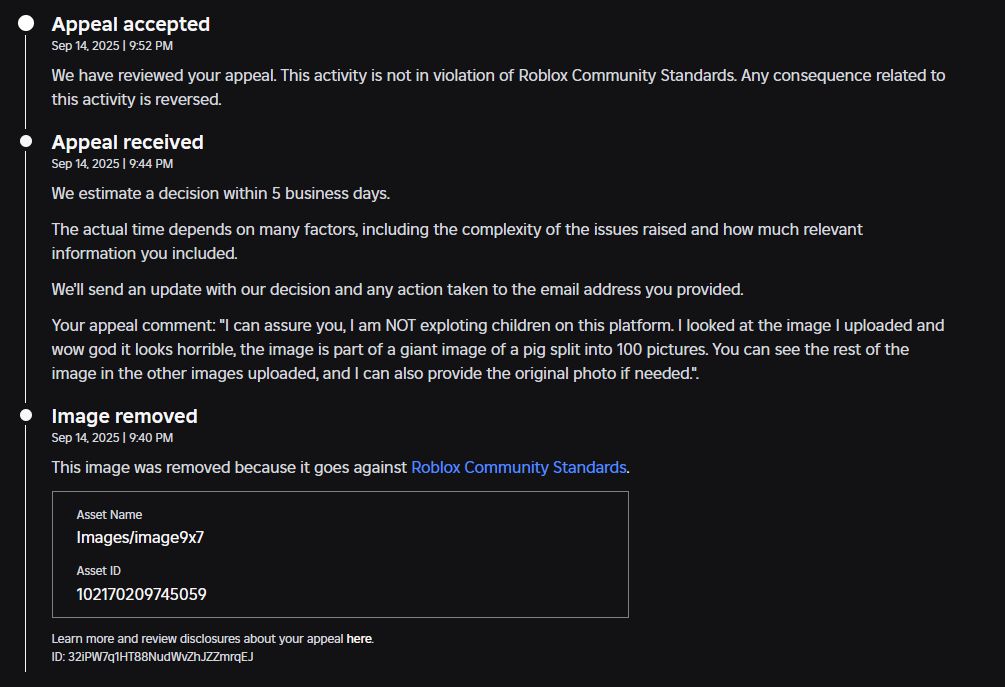
Task: Open the Roblox Community Standards link
Action: 518,467
